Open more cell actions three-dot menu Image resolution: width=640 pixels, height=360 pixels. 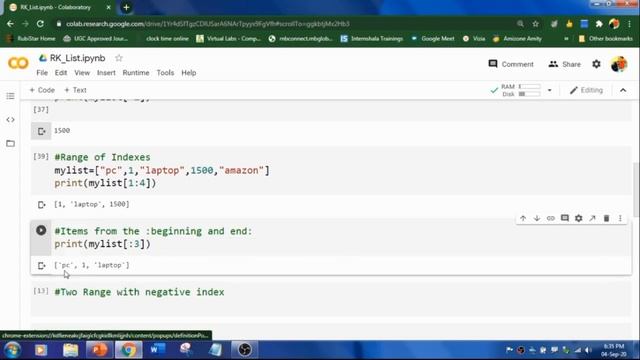(620, 218)
